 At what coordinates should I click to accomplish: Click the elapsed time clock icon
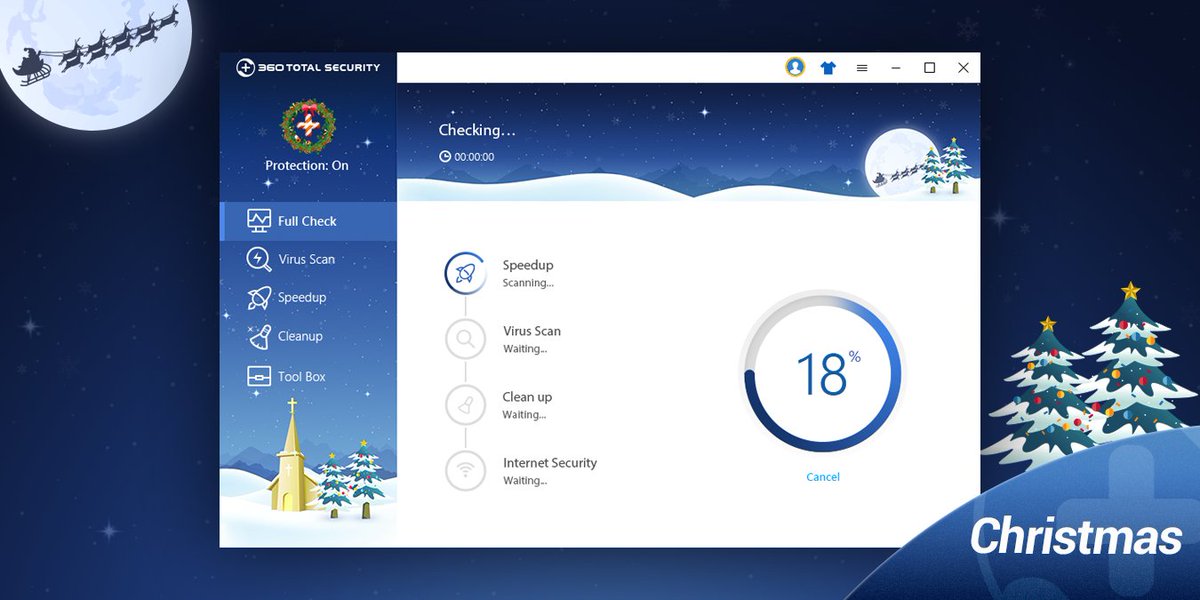point(445,157)
